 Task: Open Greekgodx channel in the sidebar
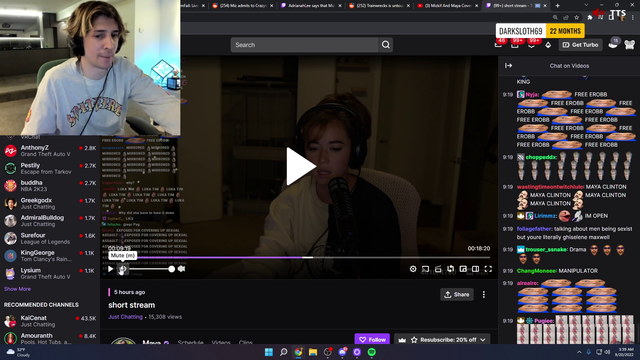(x=50, y=203)
